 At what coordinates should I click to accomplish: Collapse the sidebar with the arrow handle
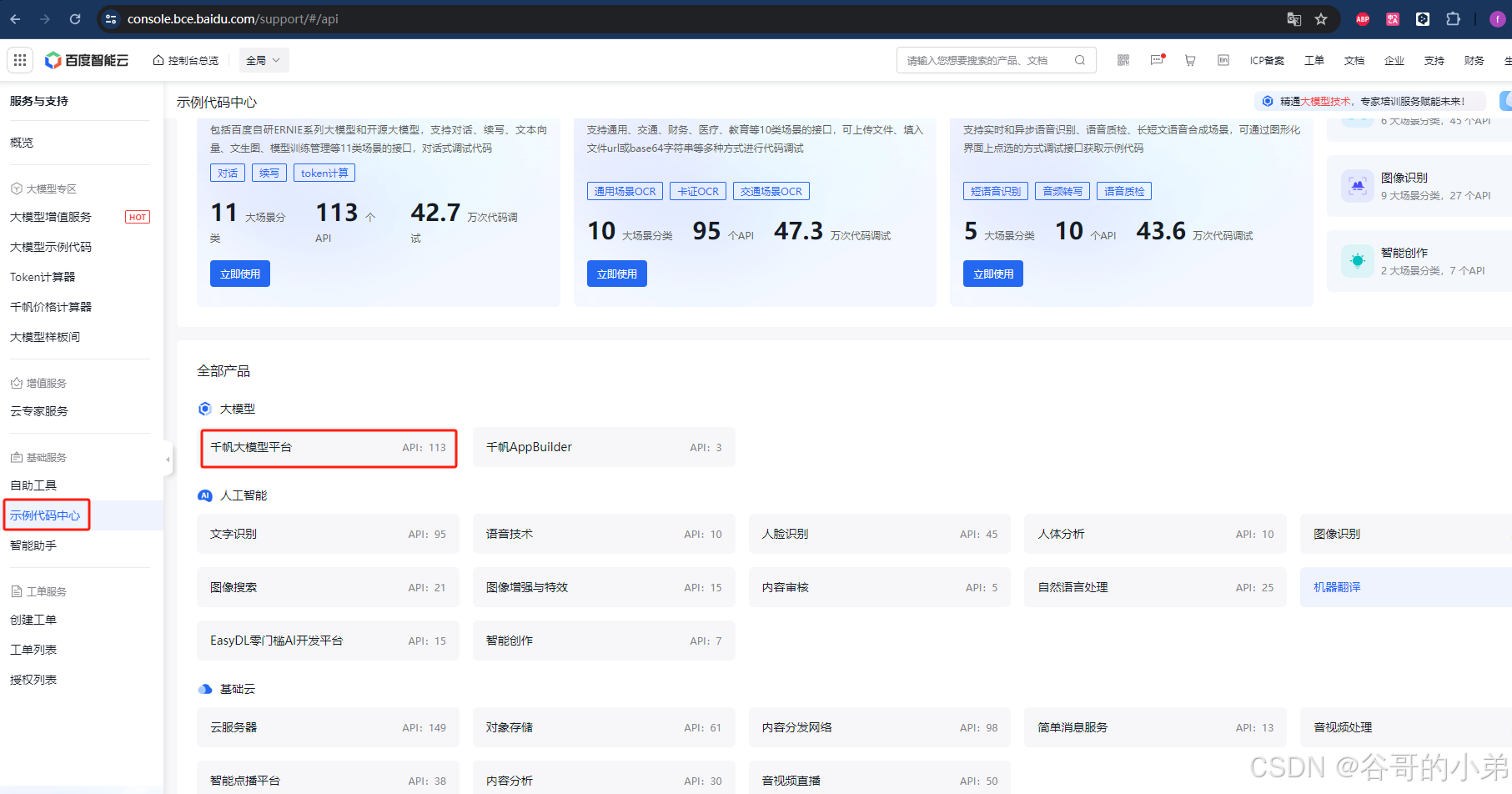(168, 459)
